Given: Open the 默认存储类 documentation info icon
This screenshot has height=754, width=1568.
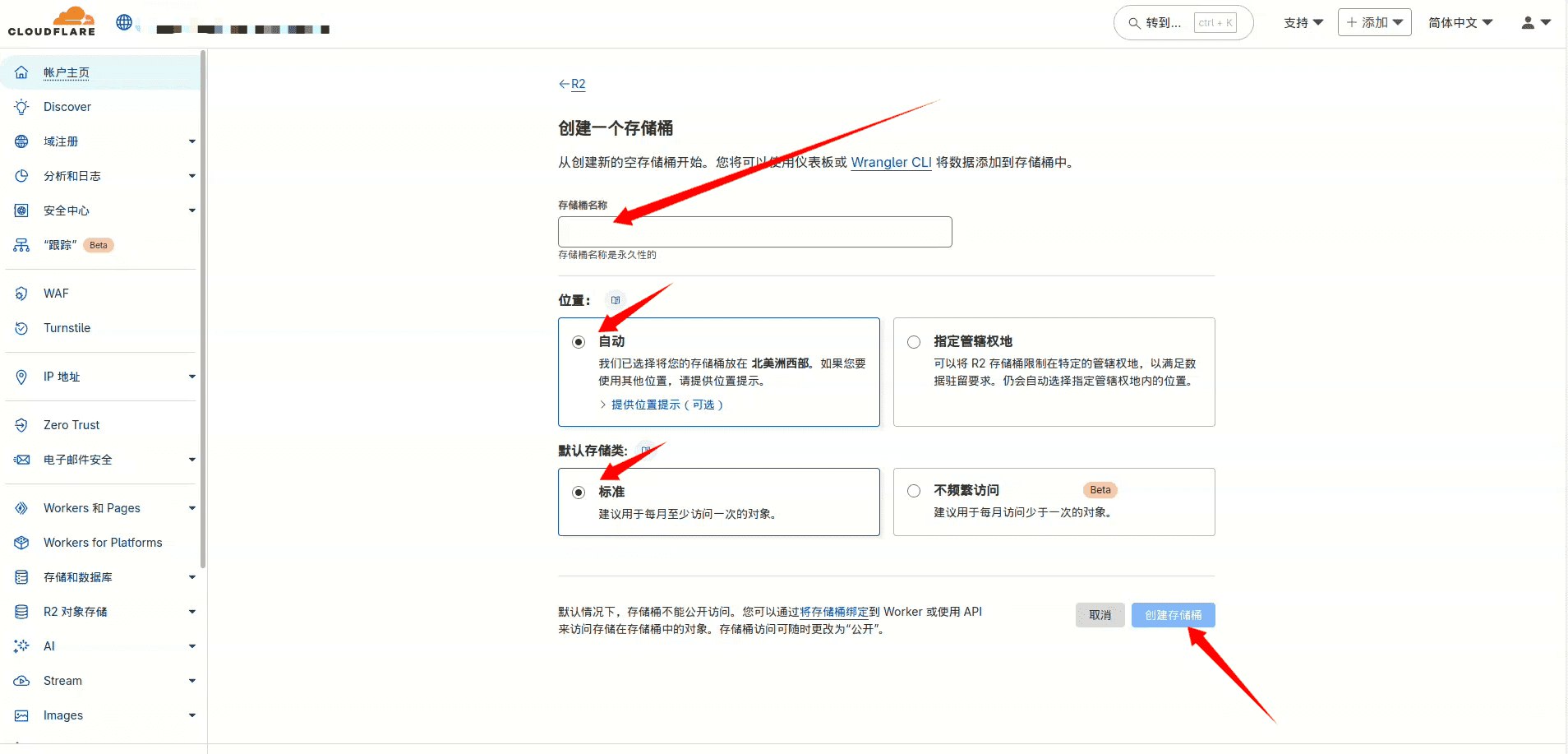Looking at the screenshot, I should (x=646, y=451).
